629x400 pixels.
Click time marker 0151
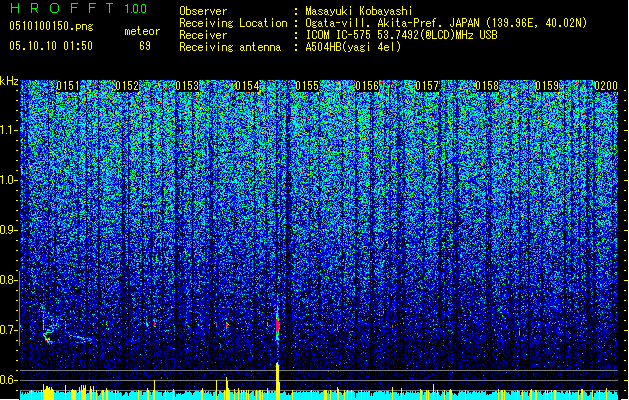point(68,86)
